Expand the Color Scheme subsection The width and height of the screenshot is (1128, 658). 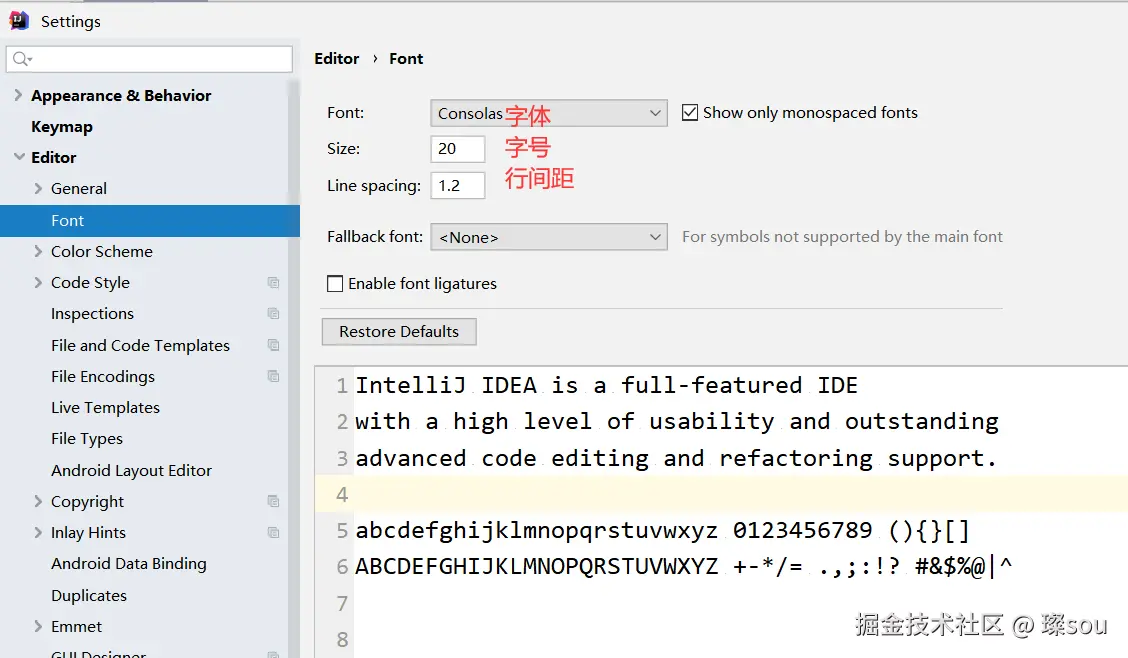[39, 251]
